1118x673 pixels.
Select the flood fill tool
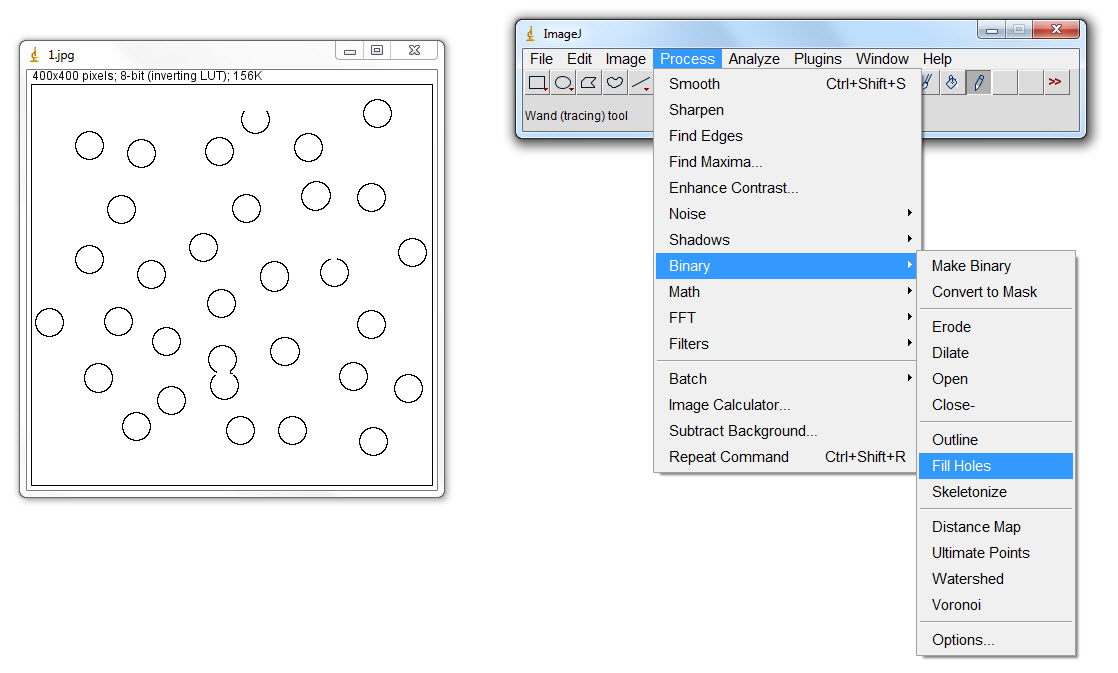pos(954,82)
